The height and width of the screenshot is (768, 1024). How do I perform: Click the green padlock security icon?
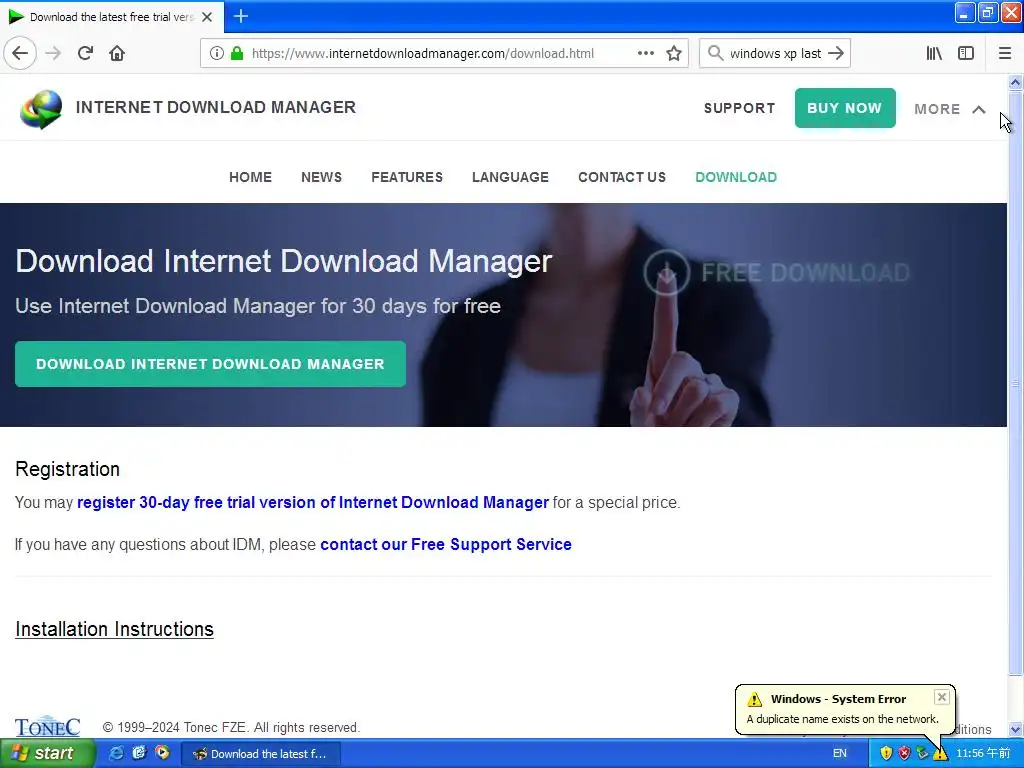[x=237, y=53]
